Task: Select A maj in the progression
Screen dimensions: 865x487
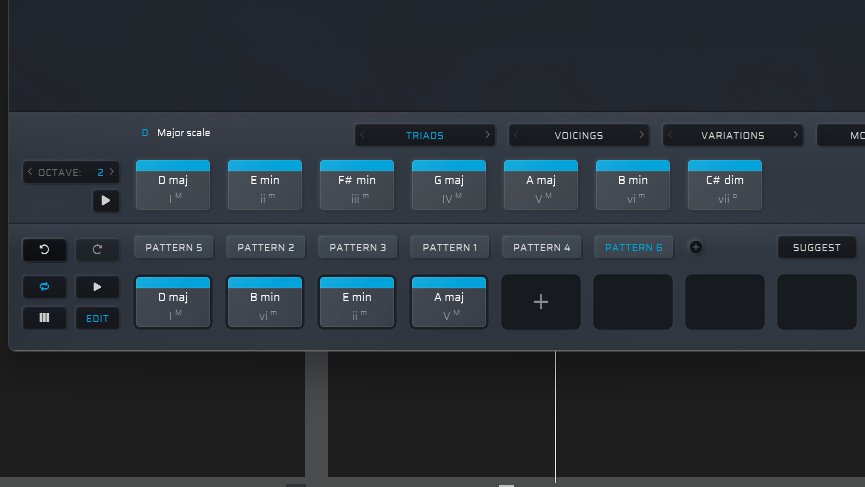Action: click(448, 302)
